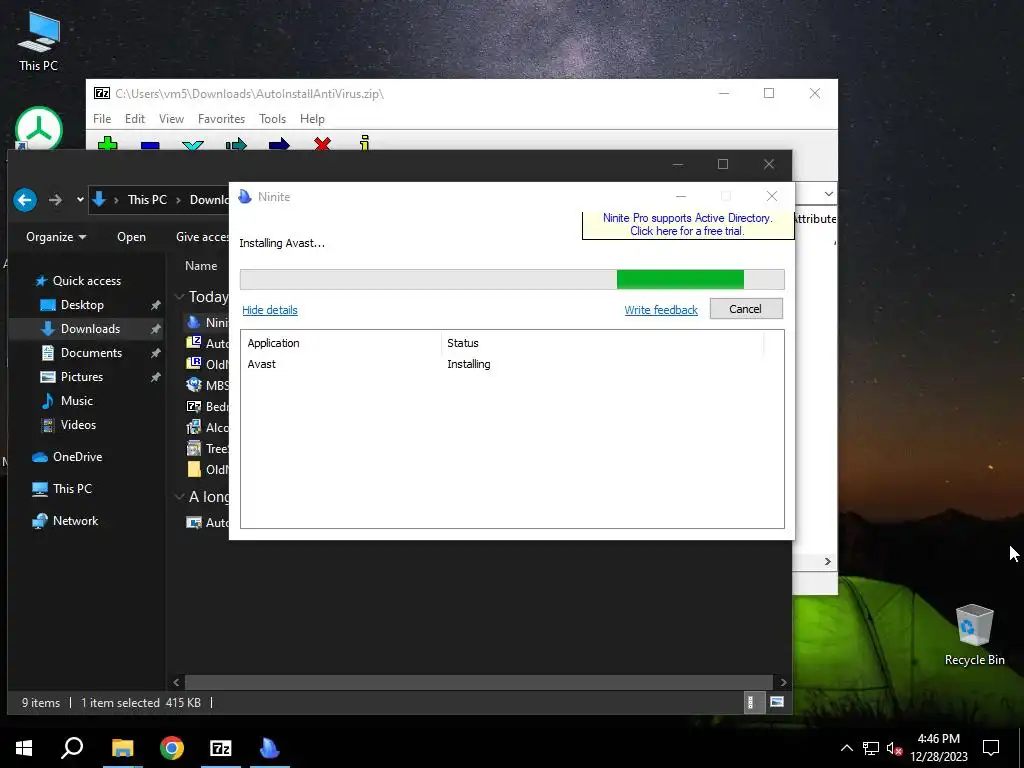Click 7-Zip taskbar icon
1024x768 pixels.
(221, 748)
